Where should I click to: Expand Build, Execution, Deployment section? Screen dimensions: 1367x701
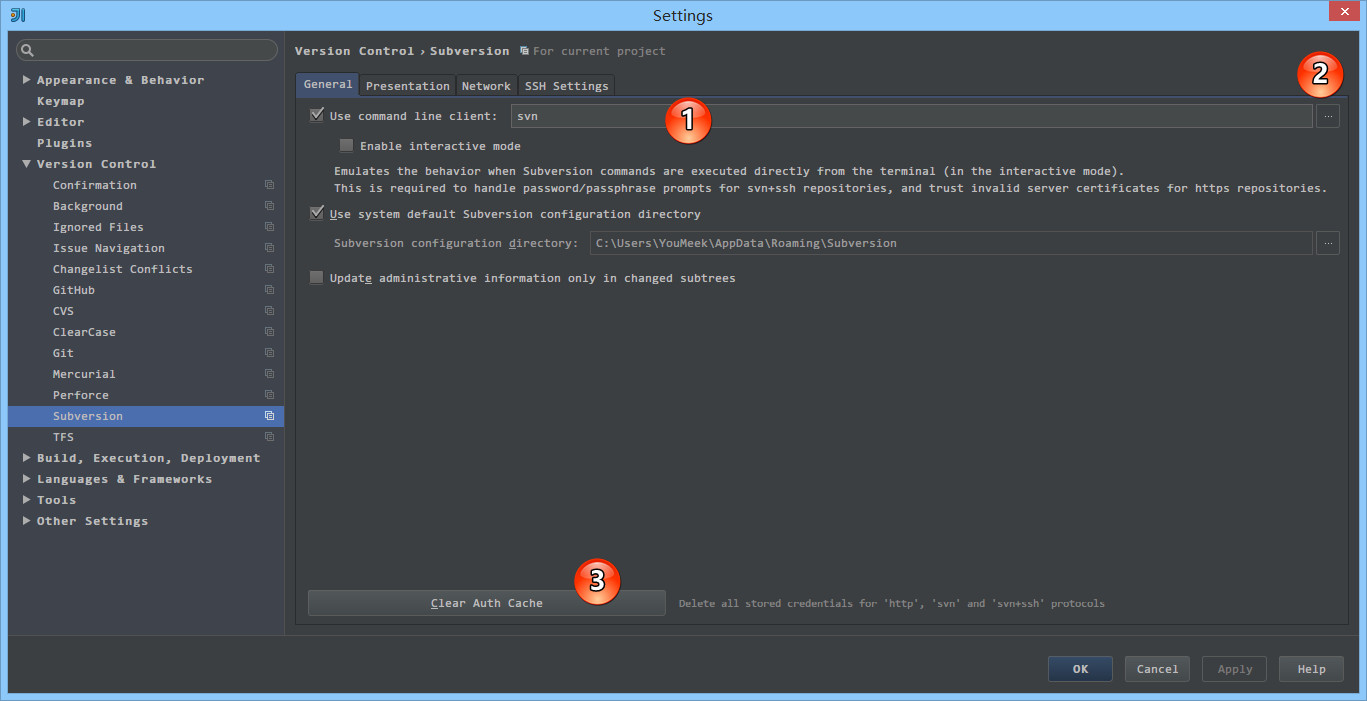[26, 458]
